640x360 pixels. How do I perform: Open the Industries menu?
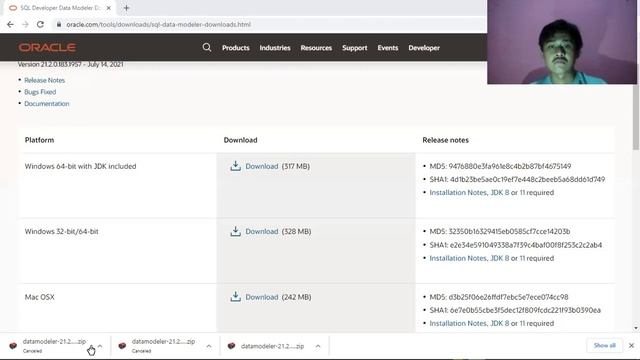click(275, 48)
